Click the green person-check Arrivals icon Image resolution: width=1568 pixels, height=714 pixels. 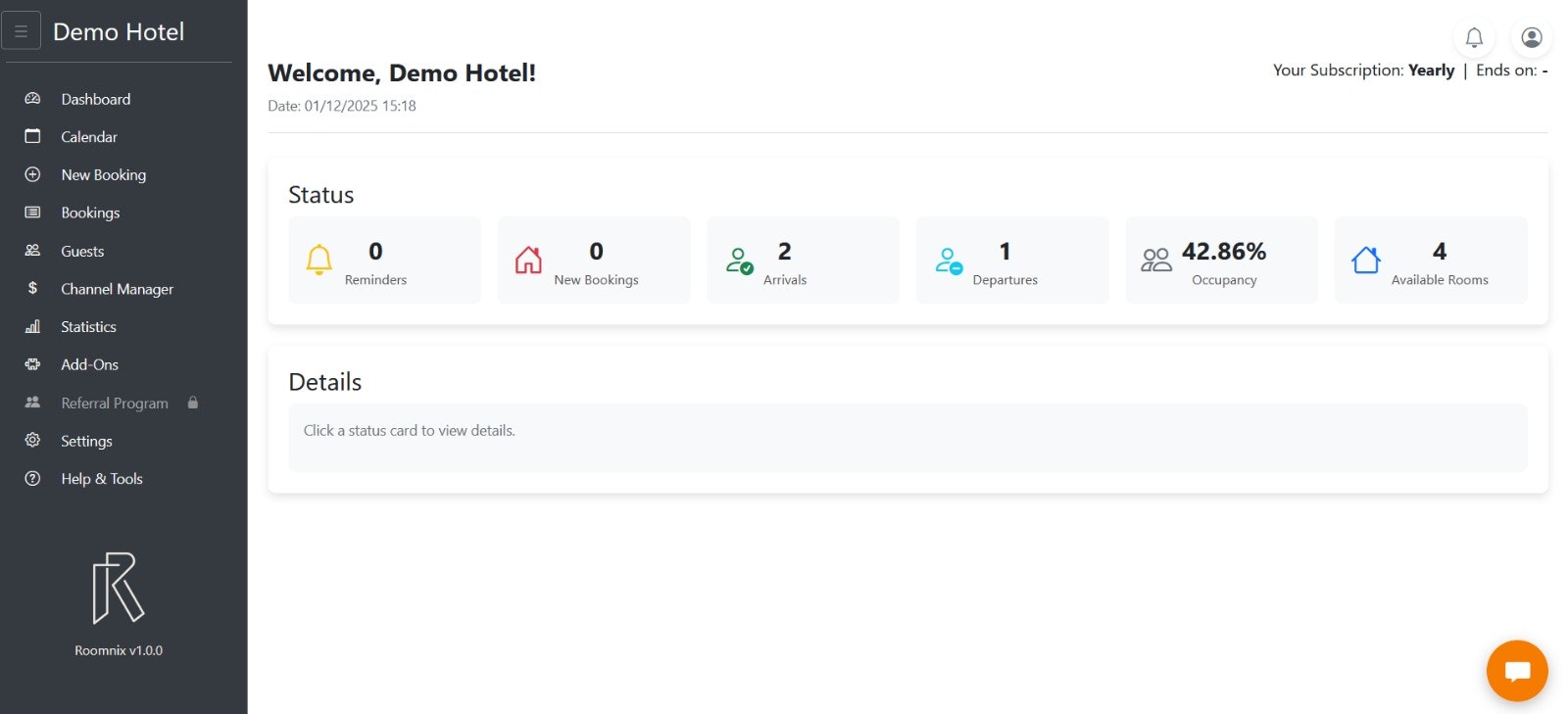[x=739, y=261]
